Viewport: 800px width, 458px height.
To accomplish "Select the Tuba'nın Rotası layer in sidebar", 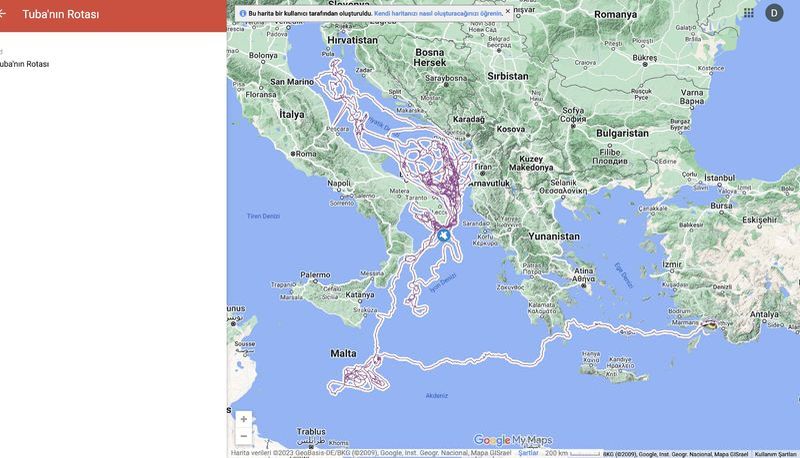I will point(24,64).
